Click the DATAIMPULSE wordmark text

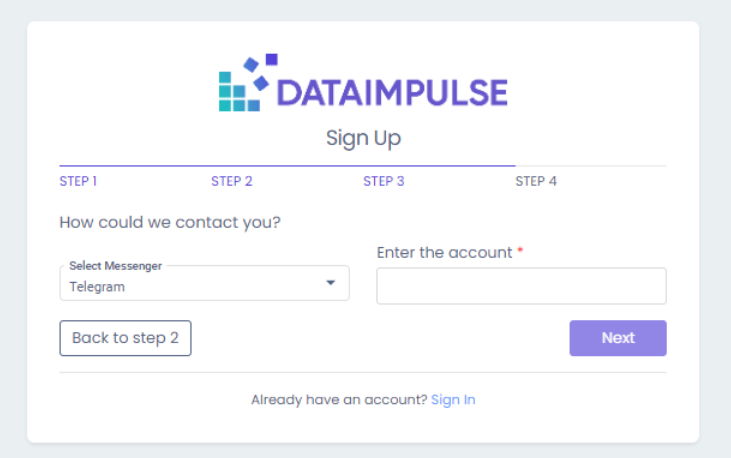pyautogui.click(x=392, y=93)
